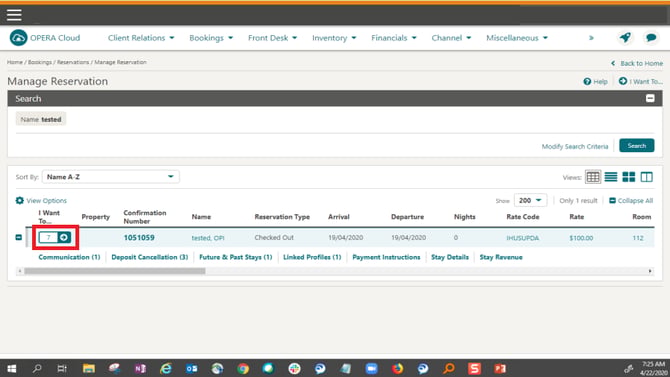Open confirmation number 1051059
This screenshot has height=377, width=670.
coord(139,238)
